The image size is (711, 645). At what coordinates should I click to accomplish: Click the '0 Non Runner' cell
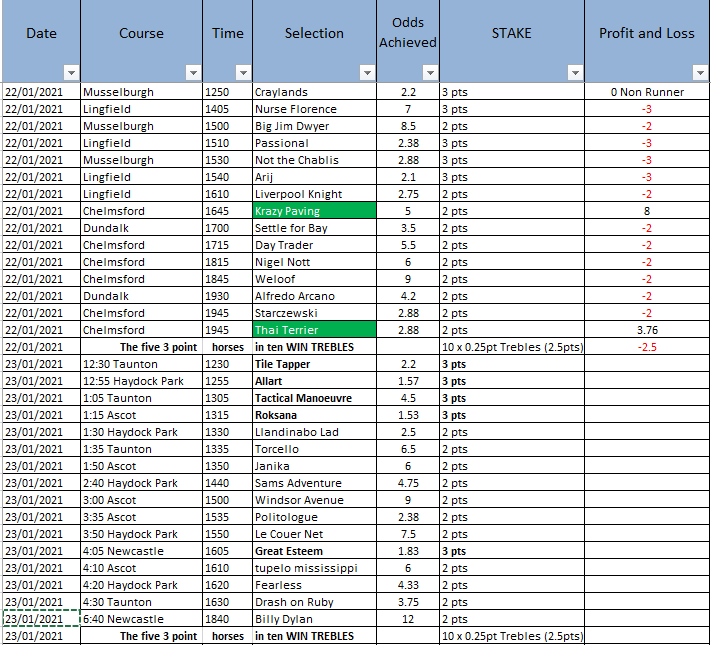pyautogui.click(x=647, y=92)
